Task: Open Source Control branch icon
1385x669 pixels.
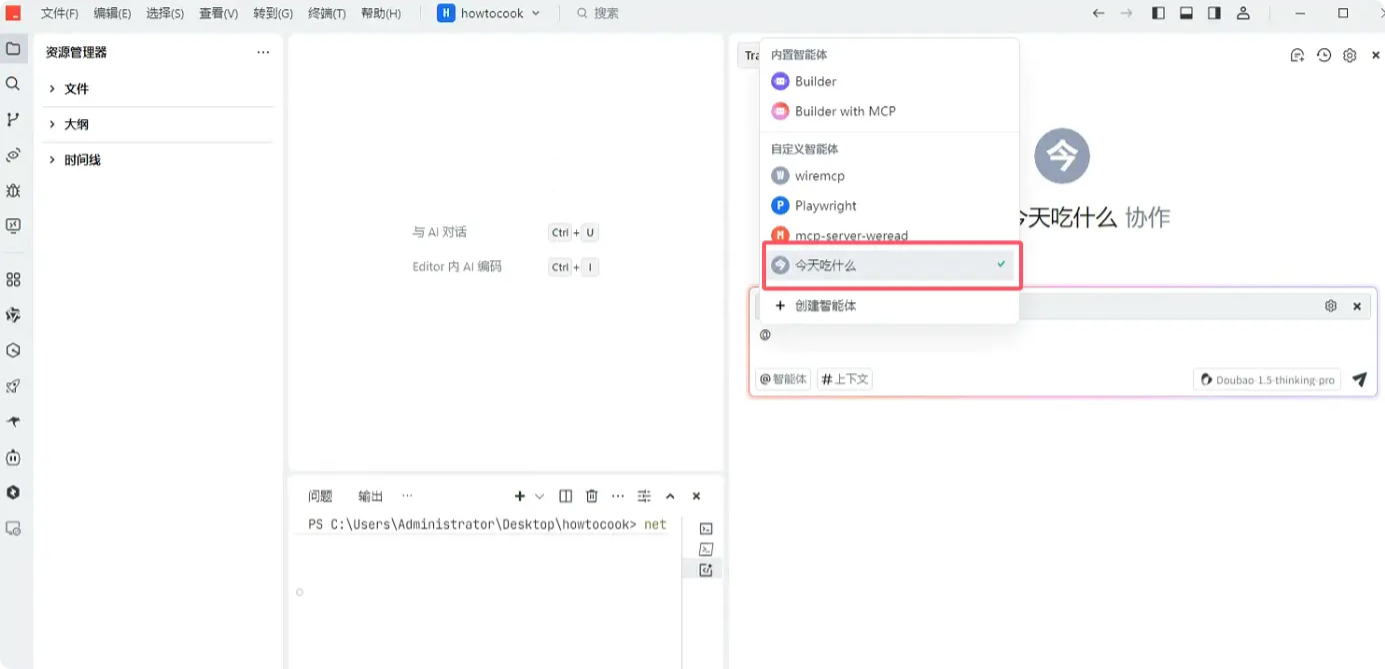Action: (x=13, y=119)
